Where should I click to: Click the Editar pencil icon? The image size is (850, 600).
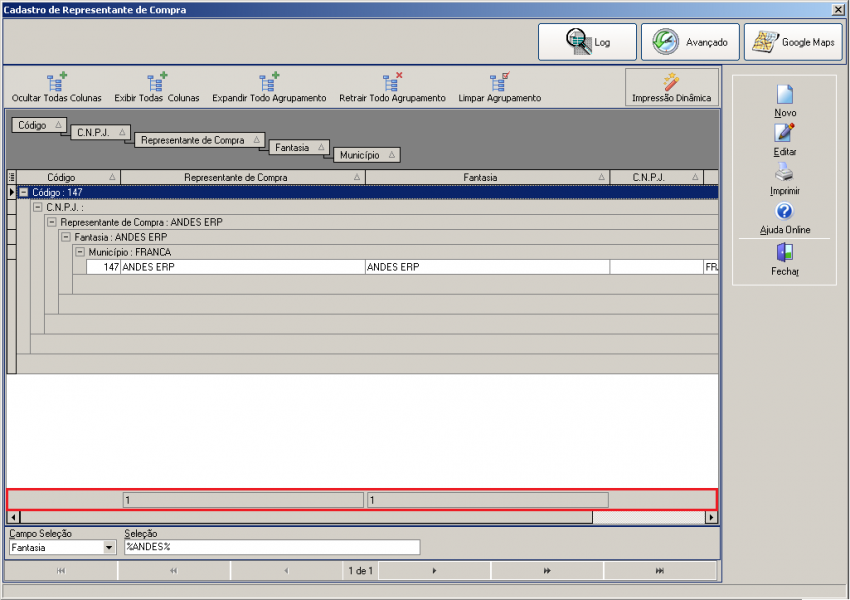click(784, 133)
